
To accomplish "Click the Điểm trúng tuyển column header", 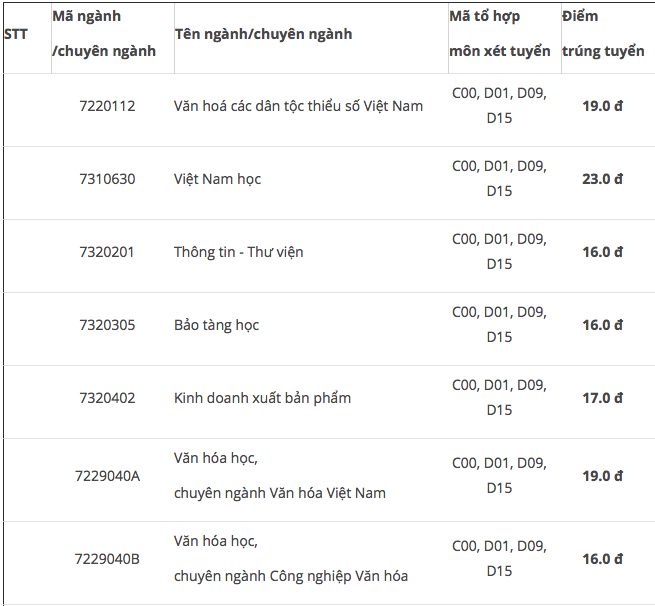I will pyautogui.click(x=602, y=34).
